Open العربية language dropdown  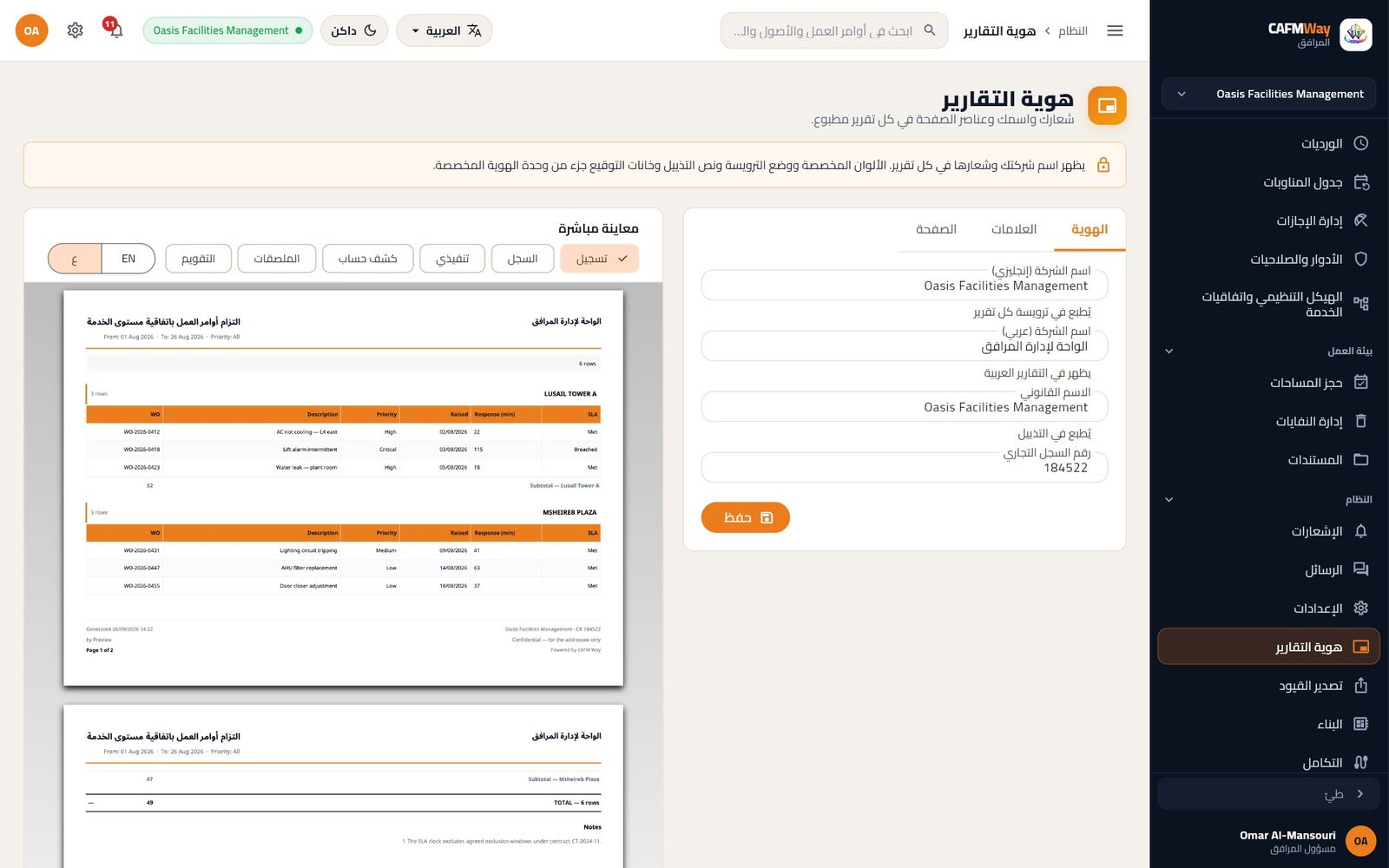click(444, 30)
